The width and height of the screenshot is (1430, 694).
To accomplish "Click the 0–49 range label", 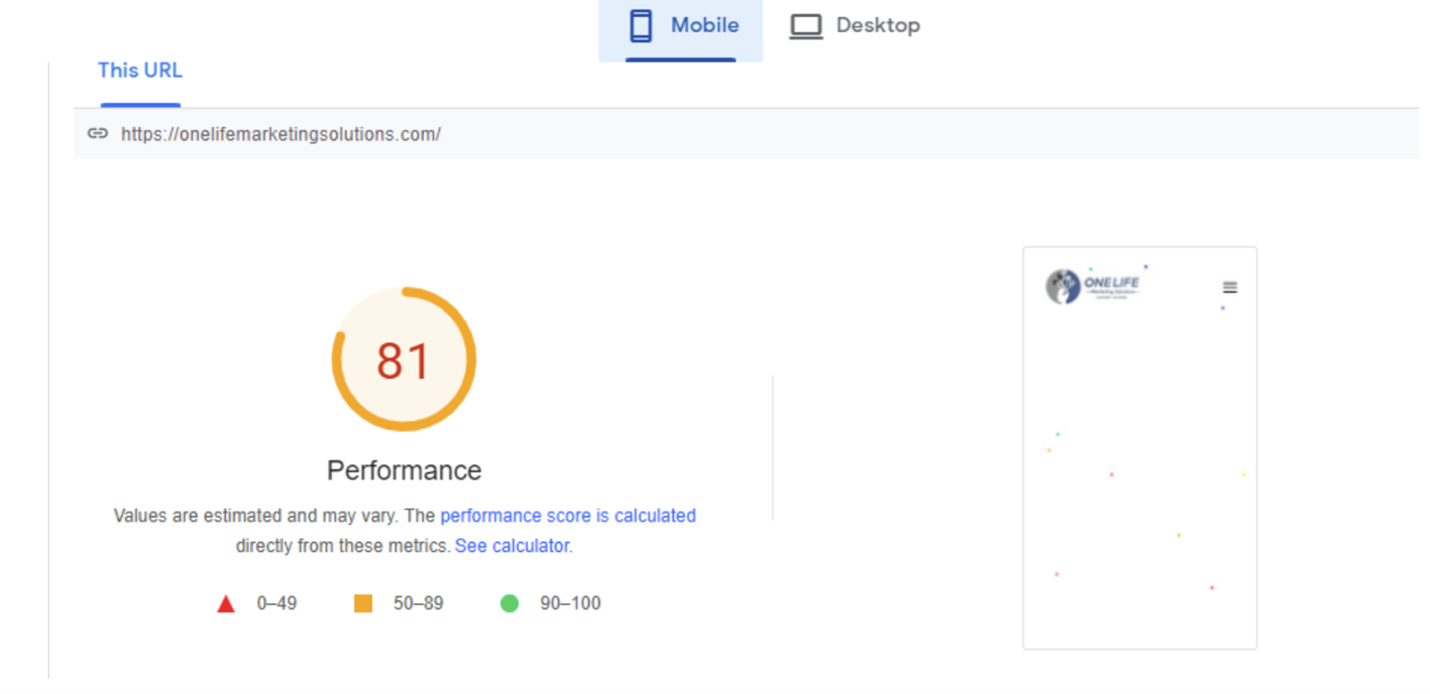I will [x=276, y=604].
